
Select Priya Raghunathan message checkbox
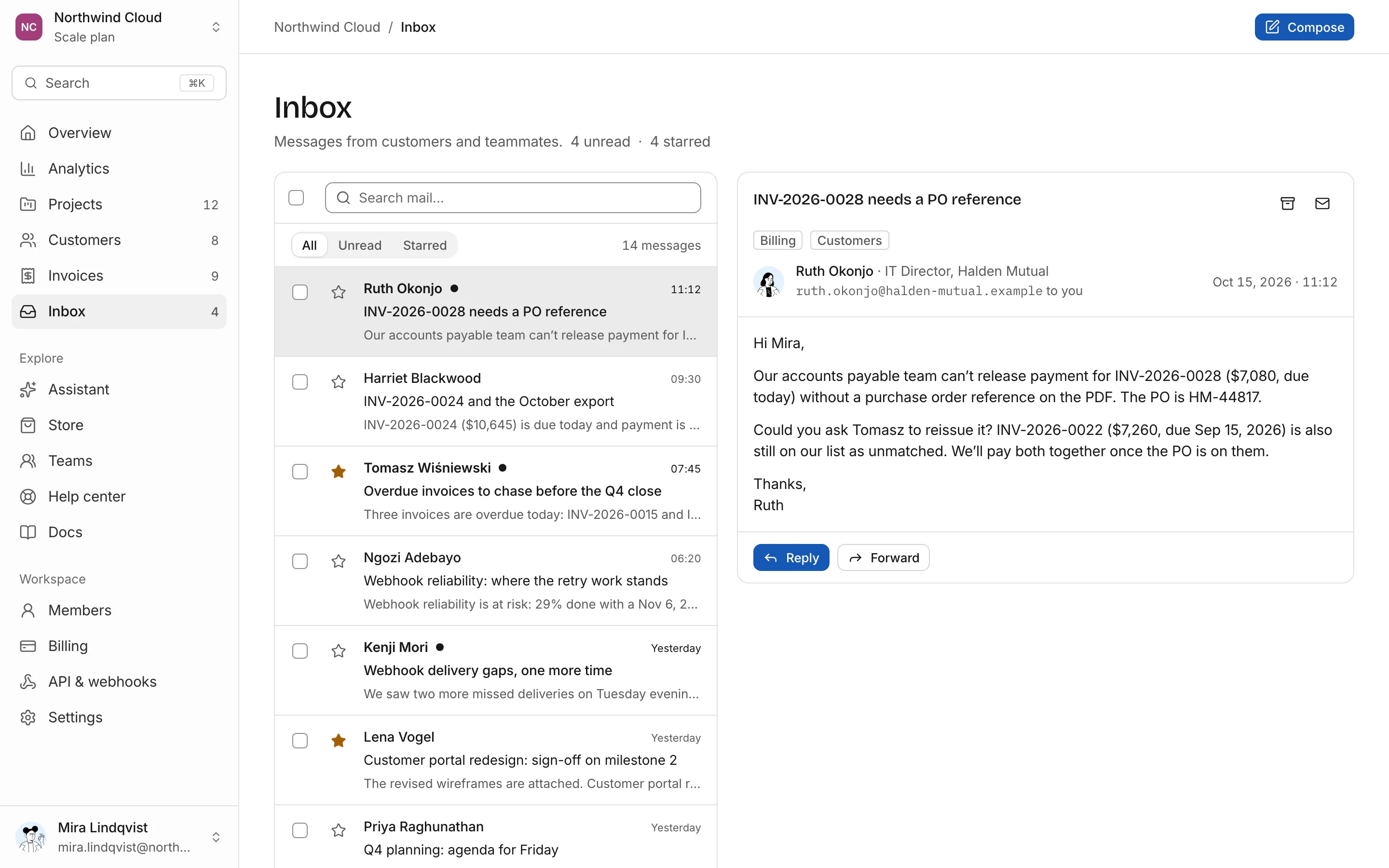300,830
